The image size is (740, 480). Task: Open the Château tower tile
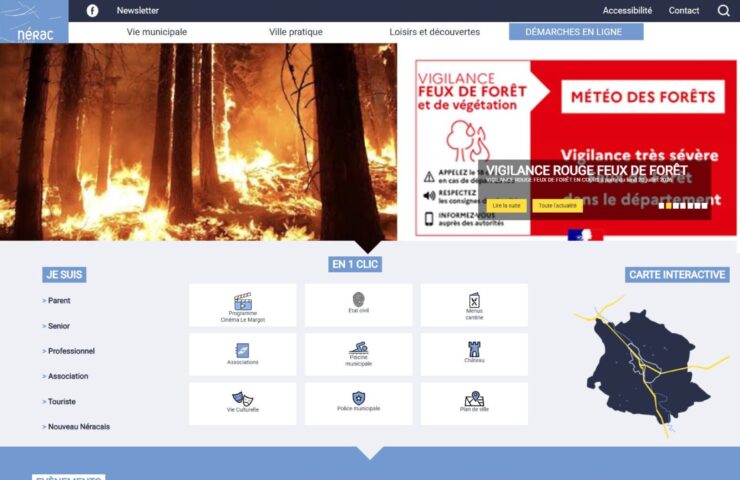tap(474, 354)
